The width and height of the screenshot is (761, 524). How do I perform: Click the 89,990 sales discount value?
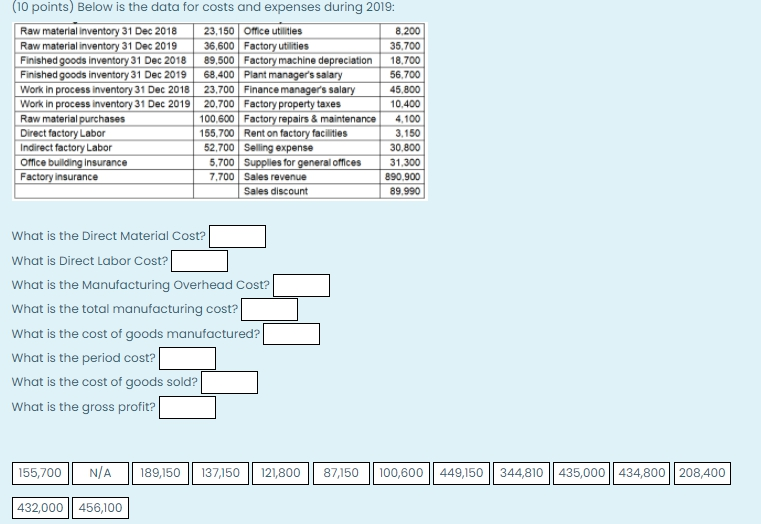click(x=405, y=191)
